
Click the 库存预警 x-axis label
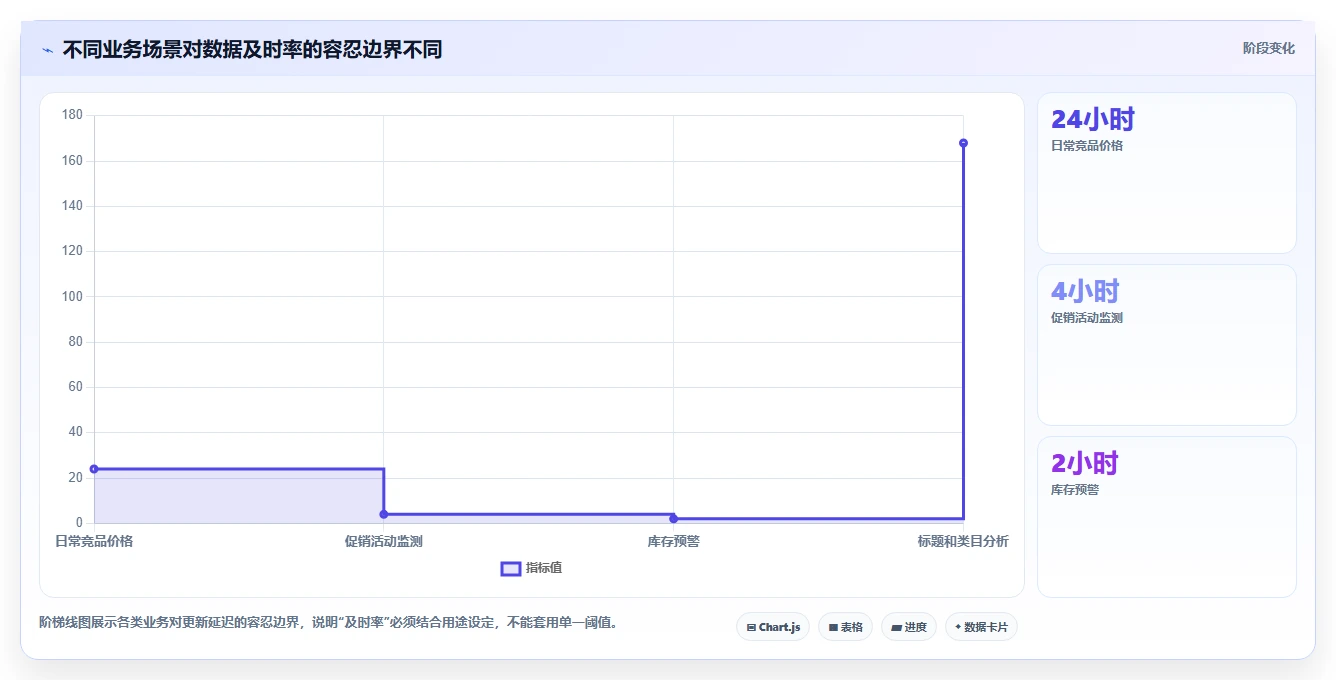click(x=673, y=541)
